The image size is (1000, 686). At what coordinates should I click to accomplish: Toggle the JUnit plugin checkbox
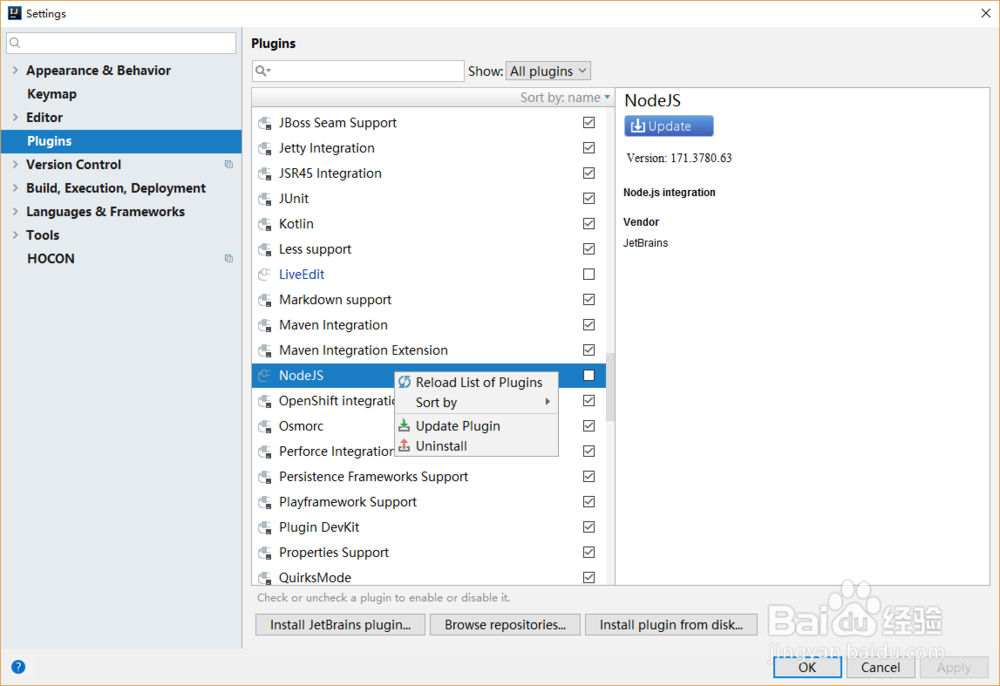(x=589, y=198)
